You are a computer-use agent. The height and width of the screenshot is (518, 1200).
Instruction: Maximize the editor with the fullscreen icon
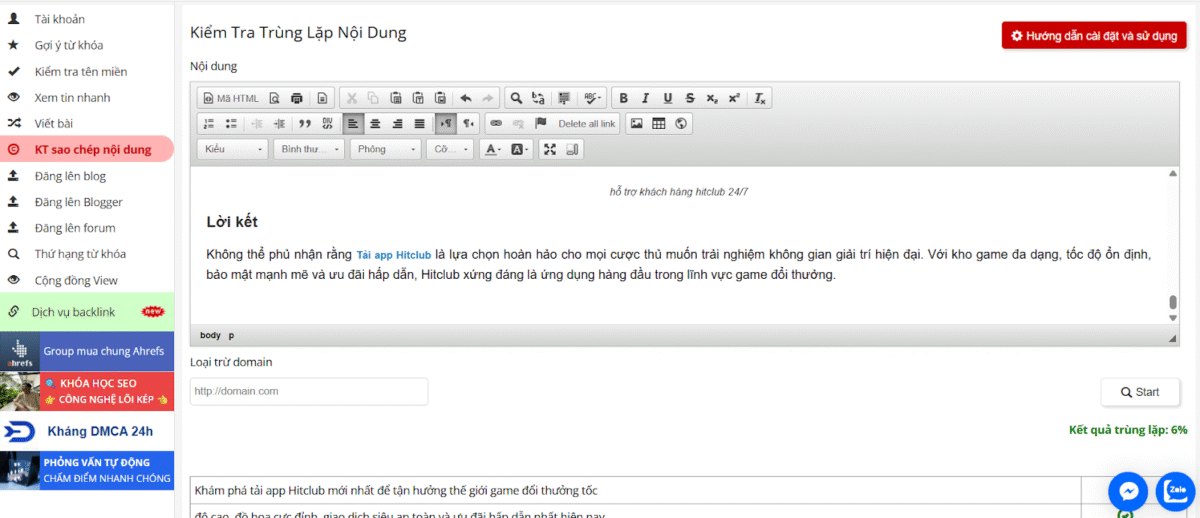coord(549,149)
